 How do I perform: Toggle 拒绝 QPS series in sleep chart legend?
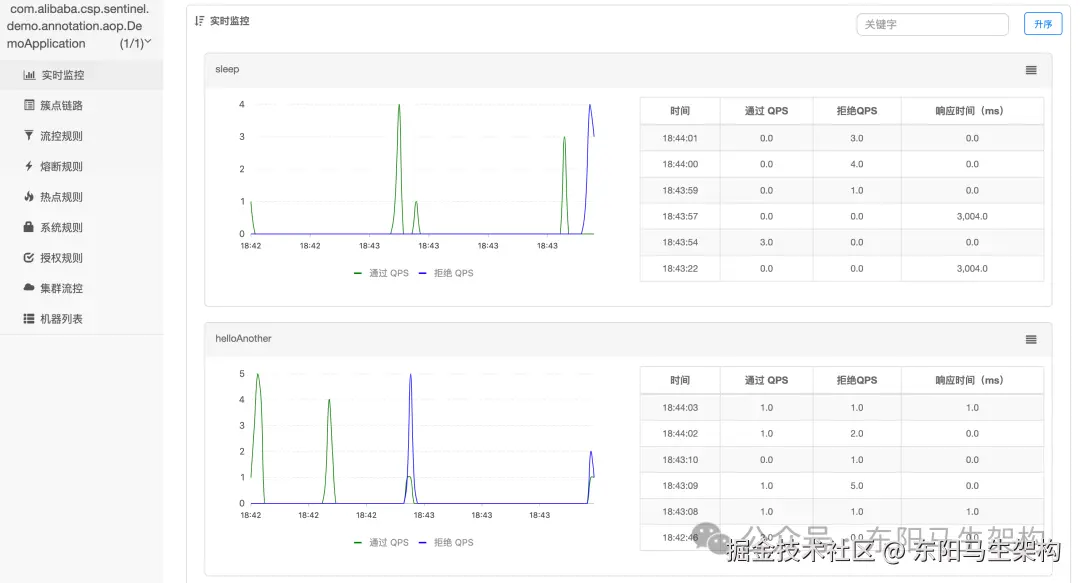click(446, 273)
